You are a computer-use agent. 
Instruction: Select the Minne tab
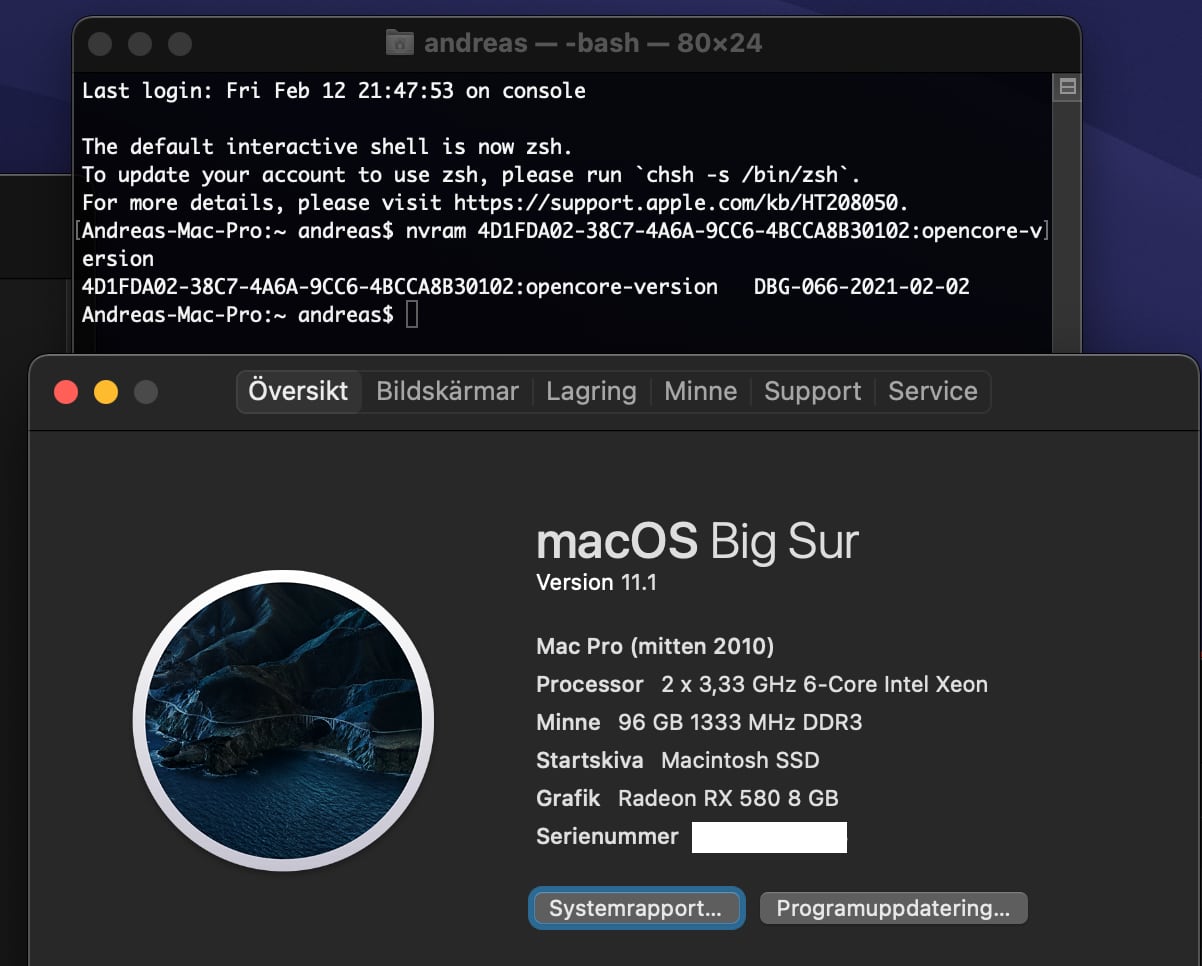(x=700, y=391)
